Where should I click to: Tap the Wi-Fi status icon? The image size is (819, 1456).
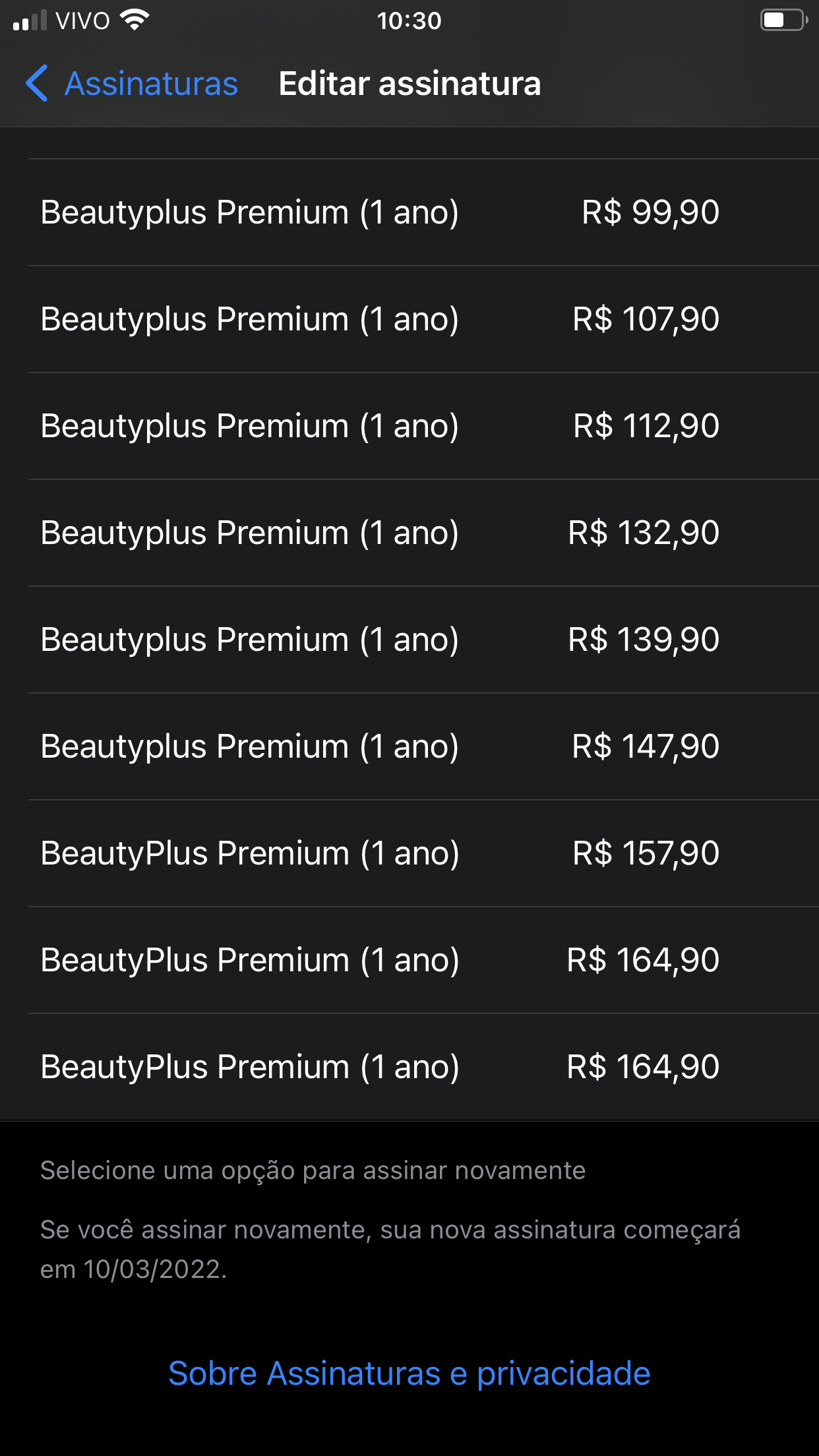[135, 20]
